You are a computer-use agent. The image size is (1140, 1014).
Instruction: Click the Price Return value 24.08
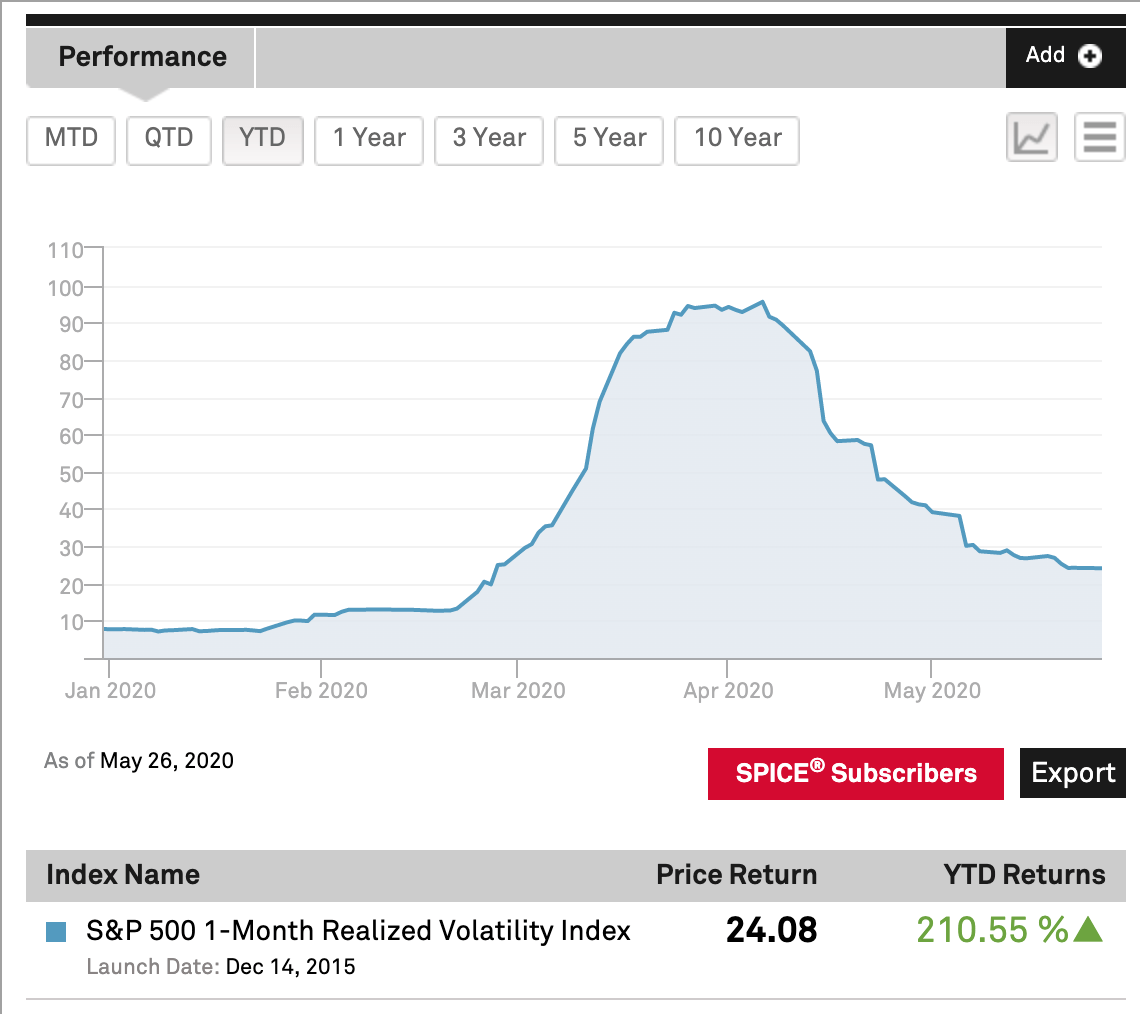click(x=771, y=930)
